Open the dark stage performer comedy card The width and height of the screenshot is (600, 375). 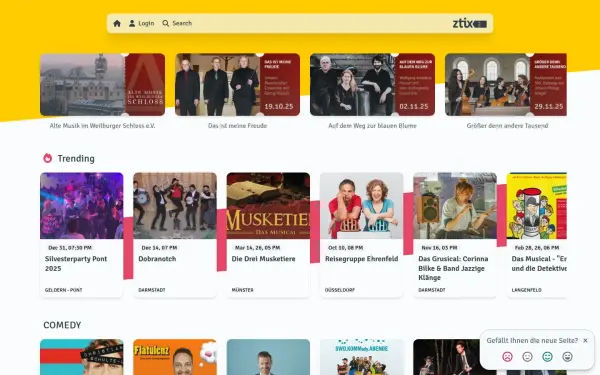point(447,357)
